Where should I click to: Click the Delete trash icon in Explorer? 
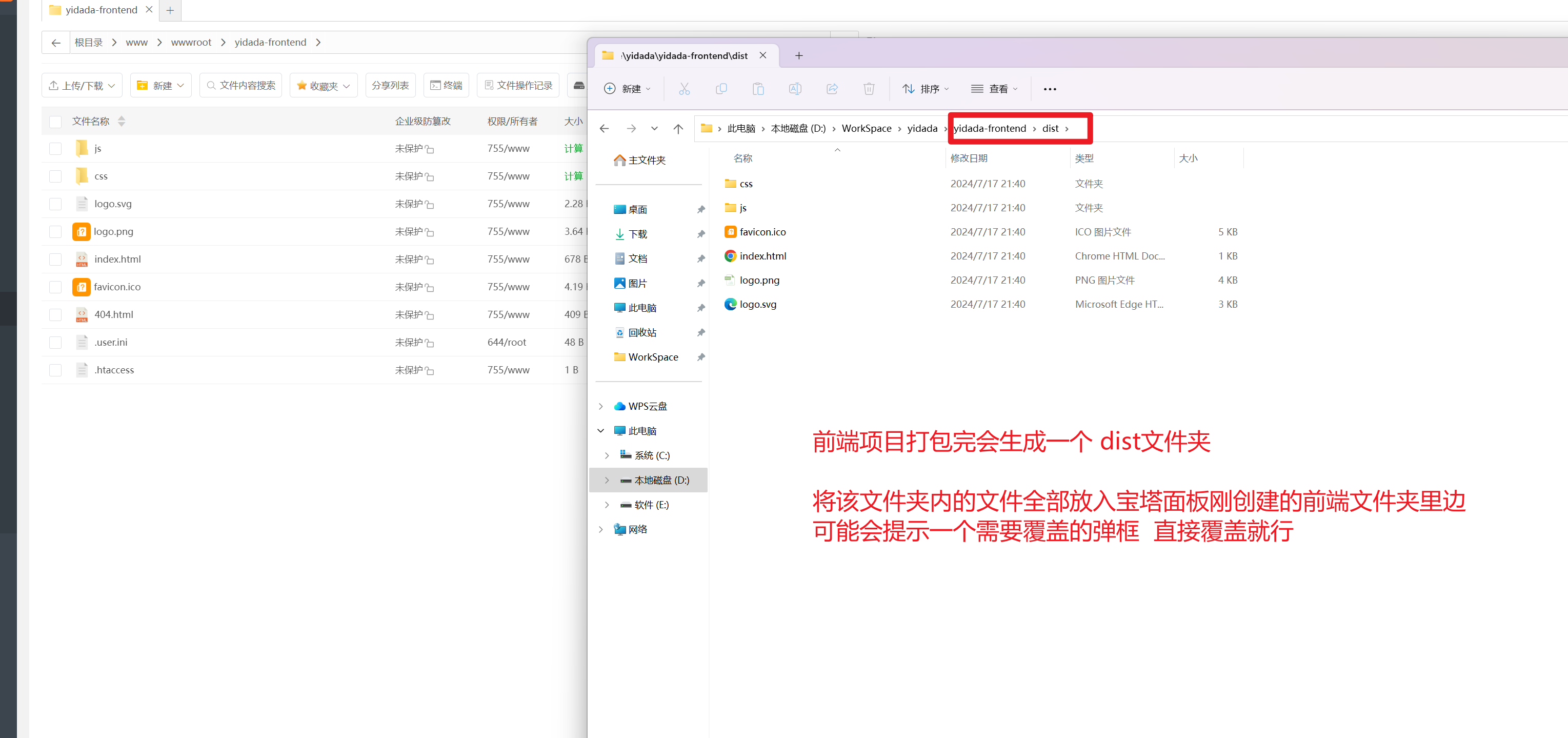point(869,89)
